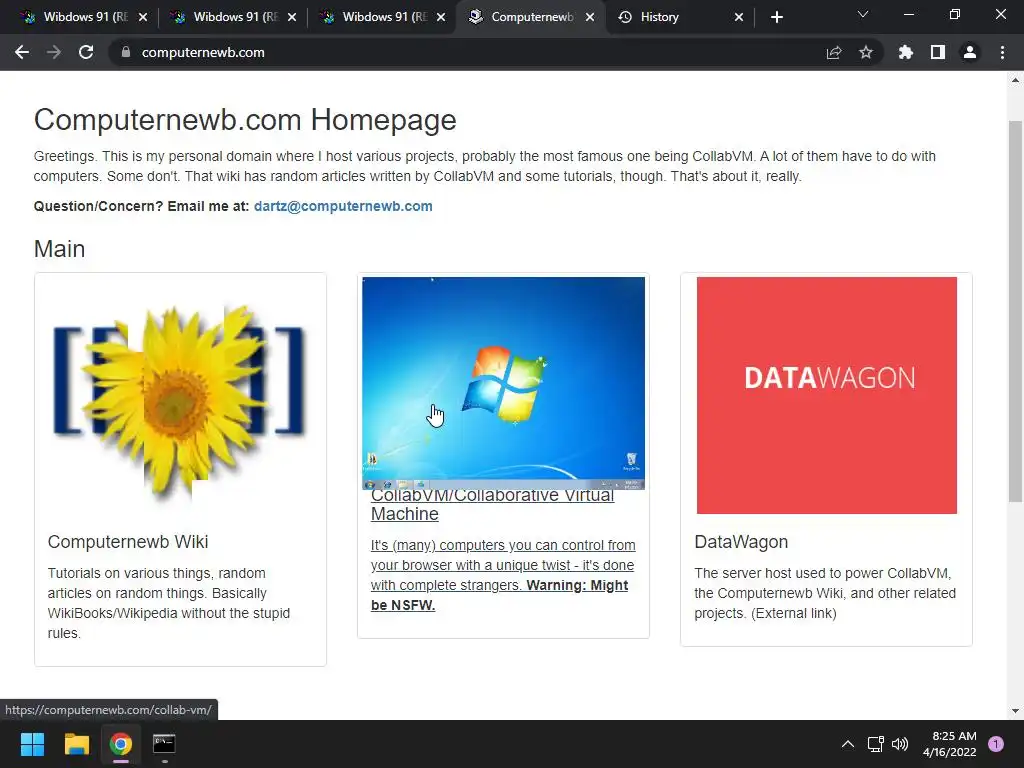The image size is (1024, 768).
Task: Open CollabVM/Collaborative Virtual Machine link
Action: (492, 505)
